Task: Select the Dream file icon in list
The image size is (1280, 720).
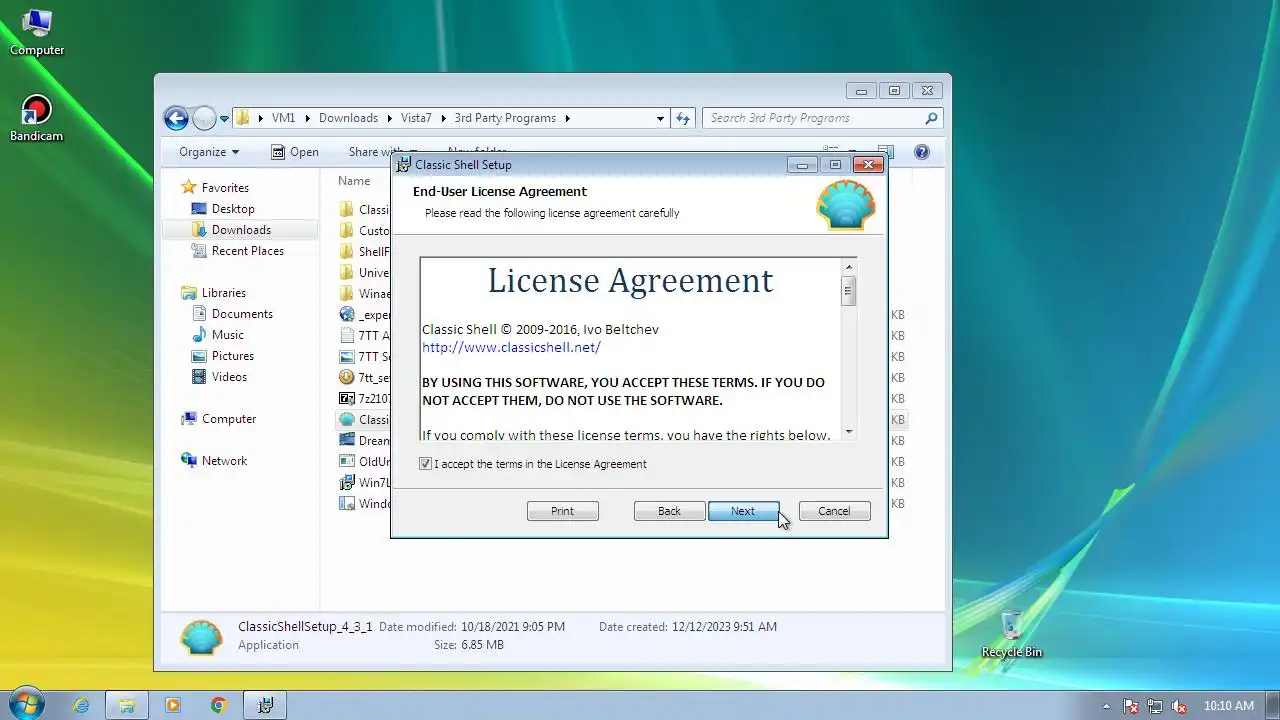Action: pyautogui.click(x=347, y=440)
